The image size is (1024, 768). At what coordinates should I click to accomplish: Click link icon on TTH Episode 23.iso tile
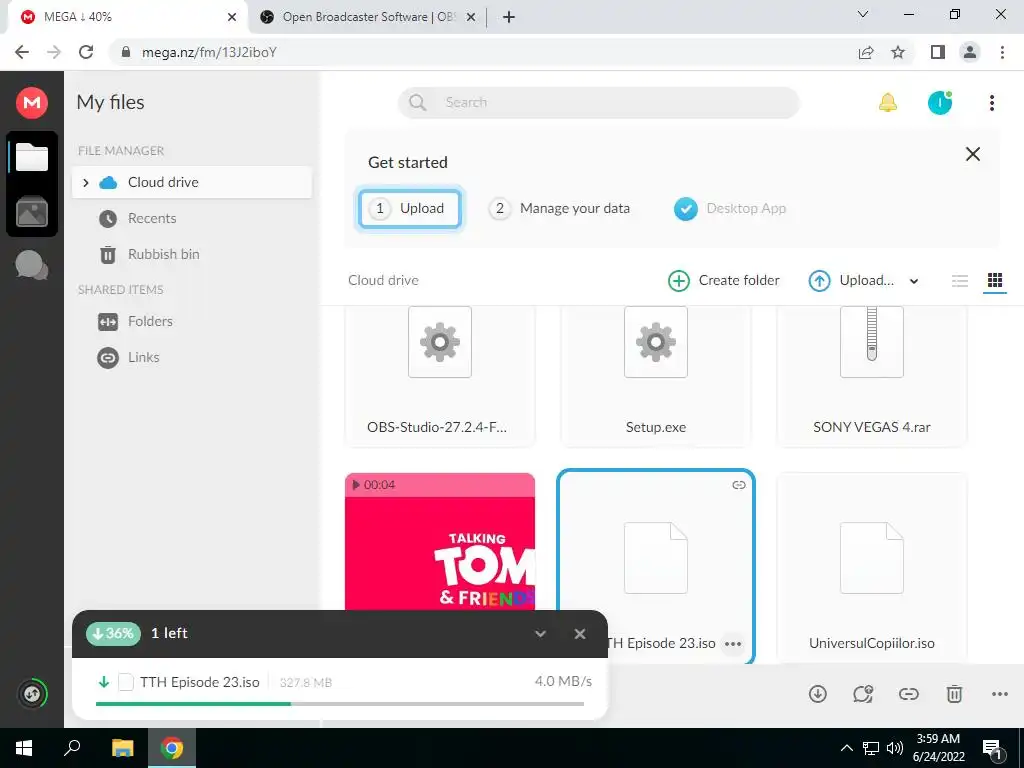point(739,485)
